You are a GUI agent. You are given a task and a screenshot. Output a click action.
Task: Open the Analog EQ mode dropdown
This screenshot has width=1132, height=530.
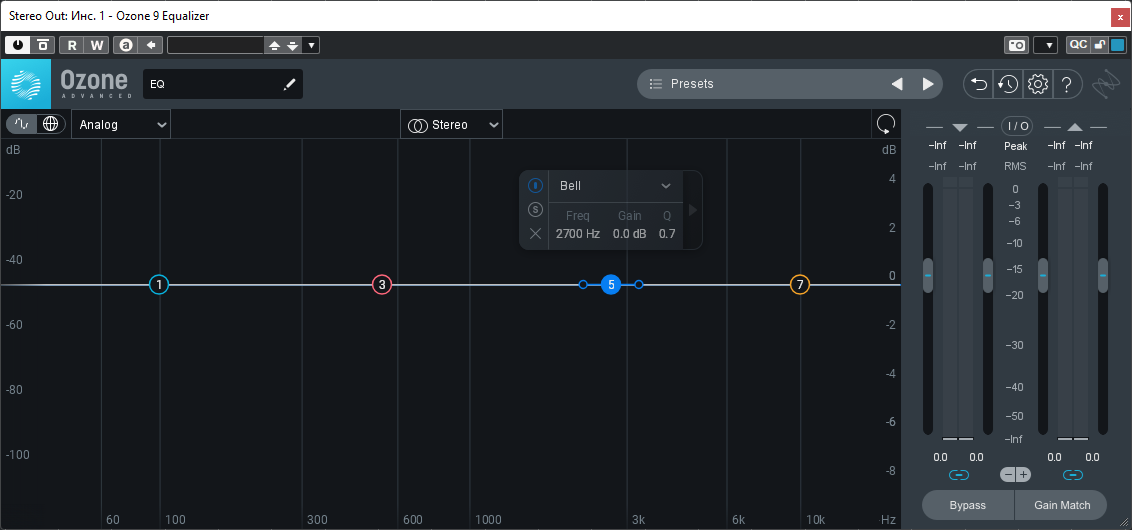[121, 124]
